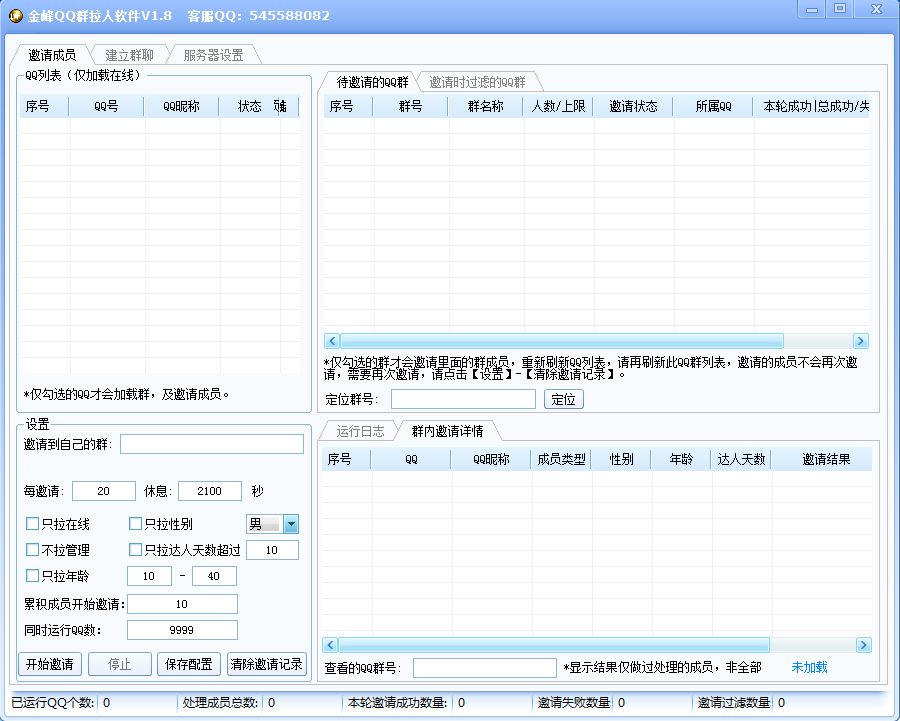Select the 群内邀请详情 tab
Viewport: 900px width, 721px height.
(x=447, y=431)
